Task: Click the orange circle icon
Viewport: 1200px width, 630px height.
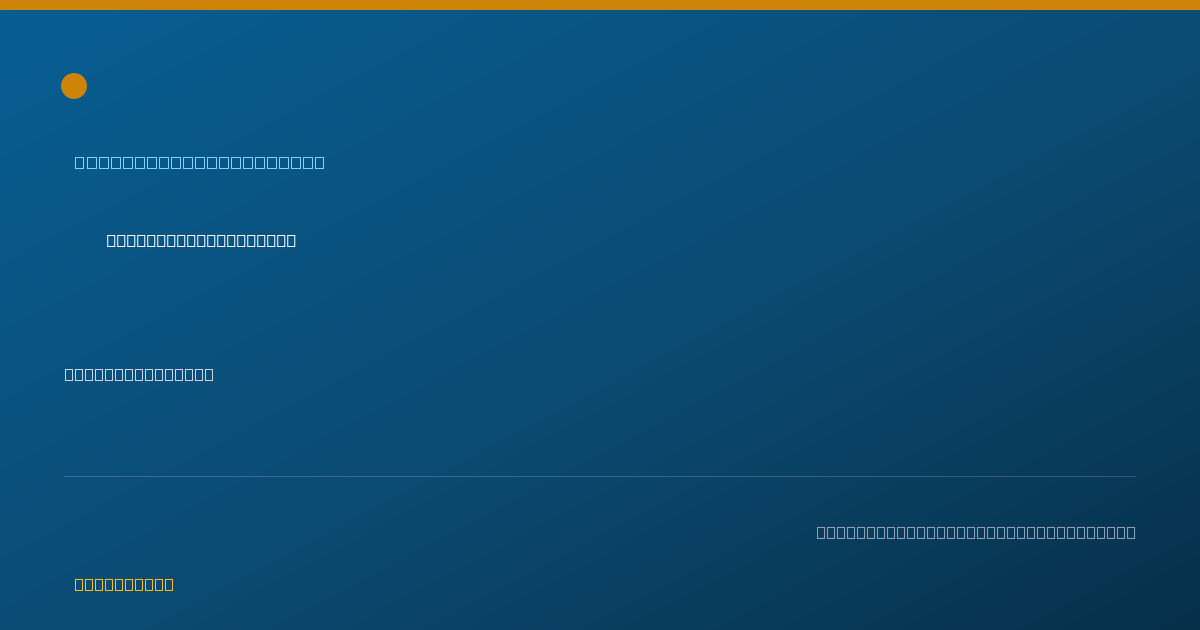Action: tap(74, 86)
